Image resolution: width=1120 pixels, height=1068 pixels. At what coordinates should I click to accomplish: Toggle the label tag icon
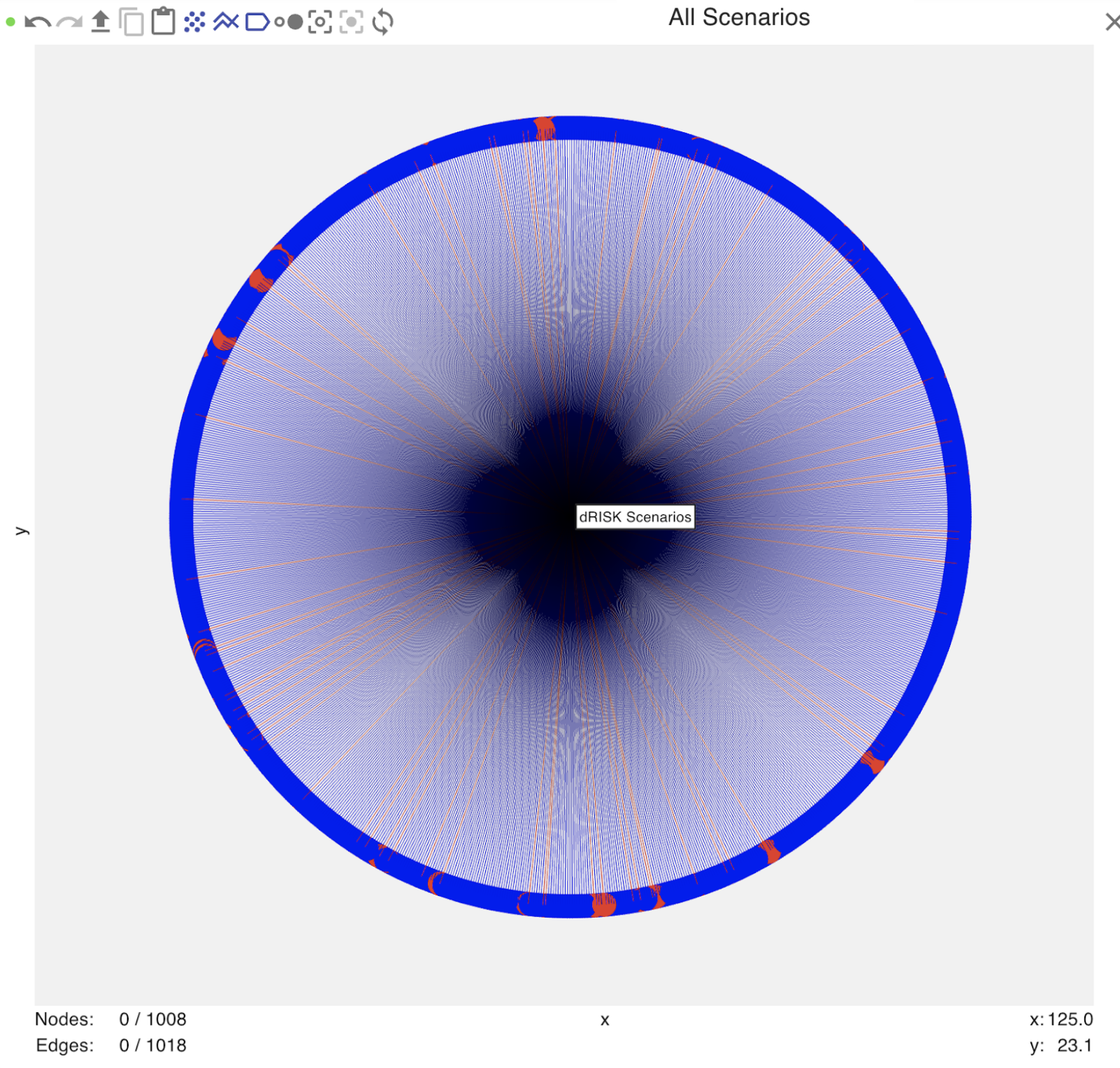point(257,22)
